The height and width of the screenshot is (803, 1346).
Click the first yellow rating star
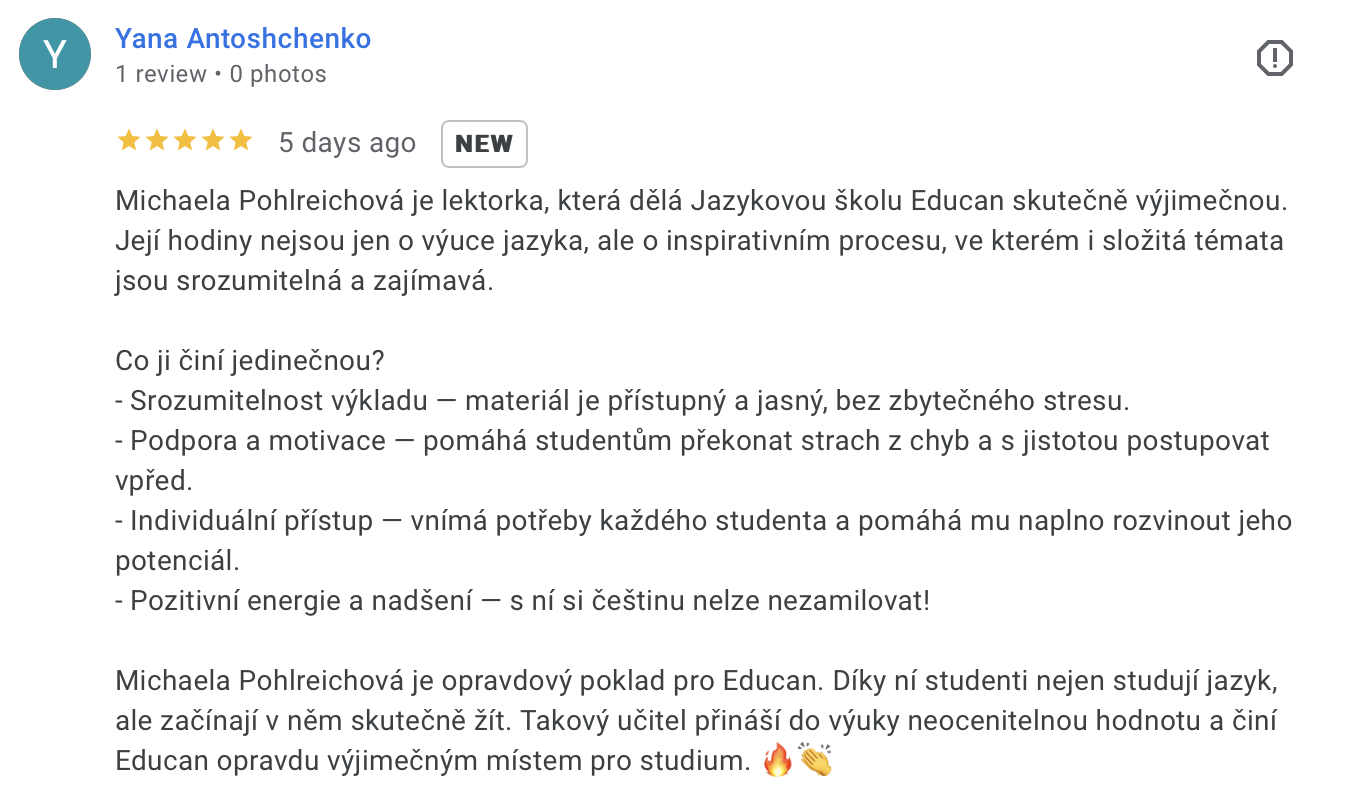(129, 141)
